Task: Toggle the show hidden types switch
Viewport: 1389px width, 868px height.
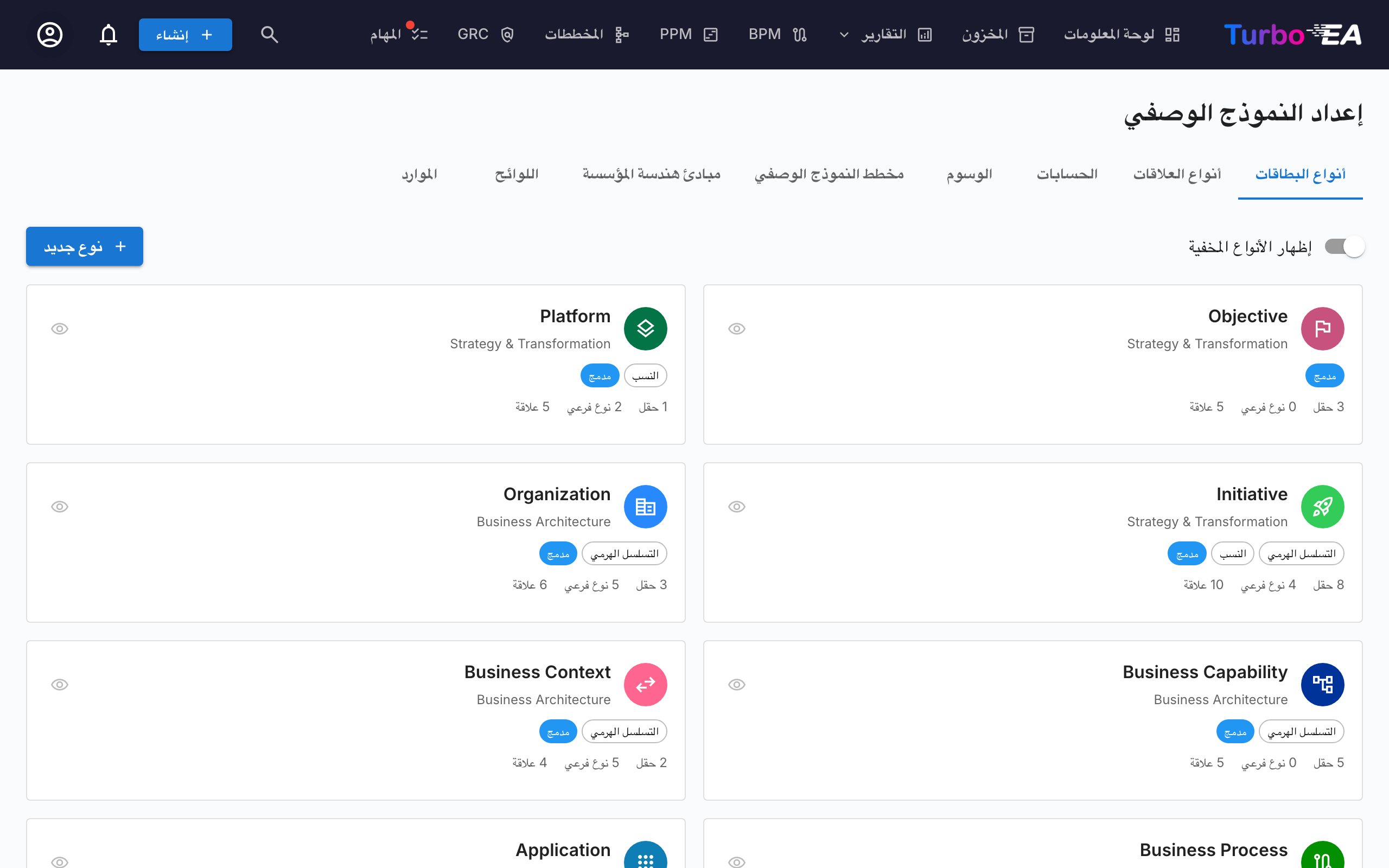Action: [1344, 247]
